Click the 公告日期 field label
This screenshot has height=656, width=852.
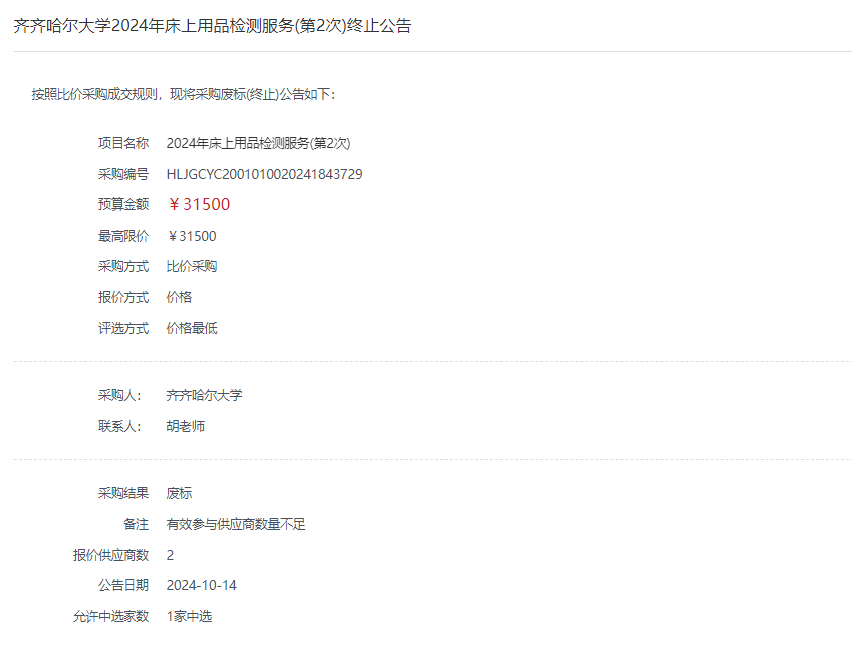point(123,585)
